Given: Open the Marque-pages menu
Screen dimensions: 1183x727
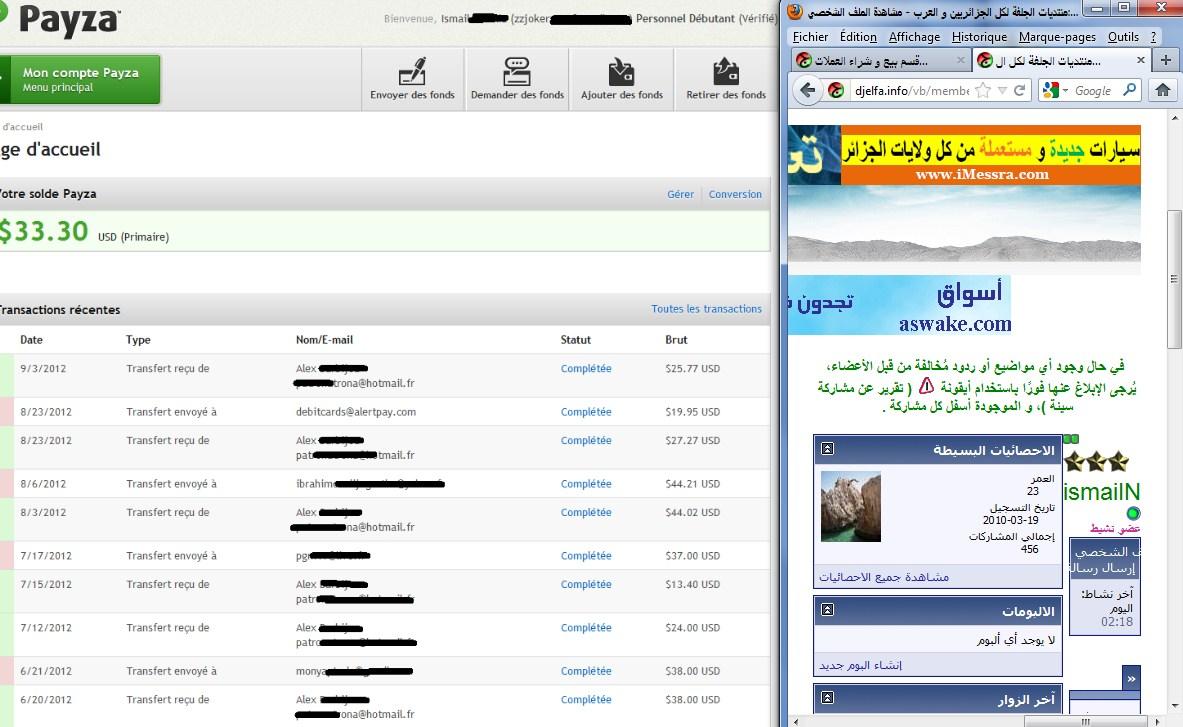Looking at the screenshot, I should click(1057, 37).
